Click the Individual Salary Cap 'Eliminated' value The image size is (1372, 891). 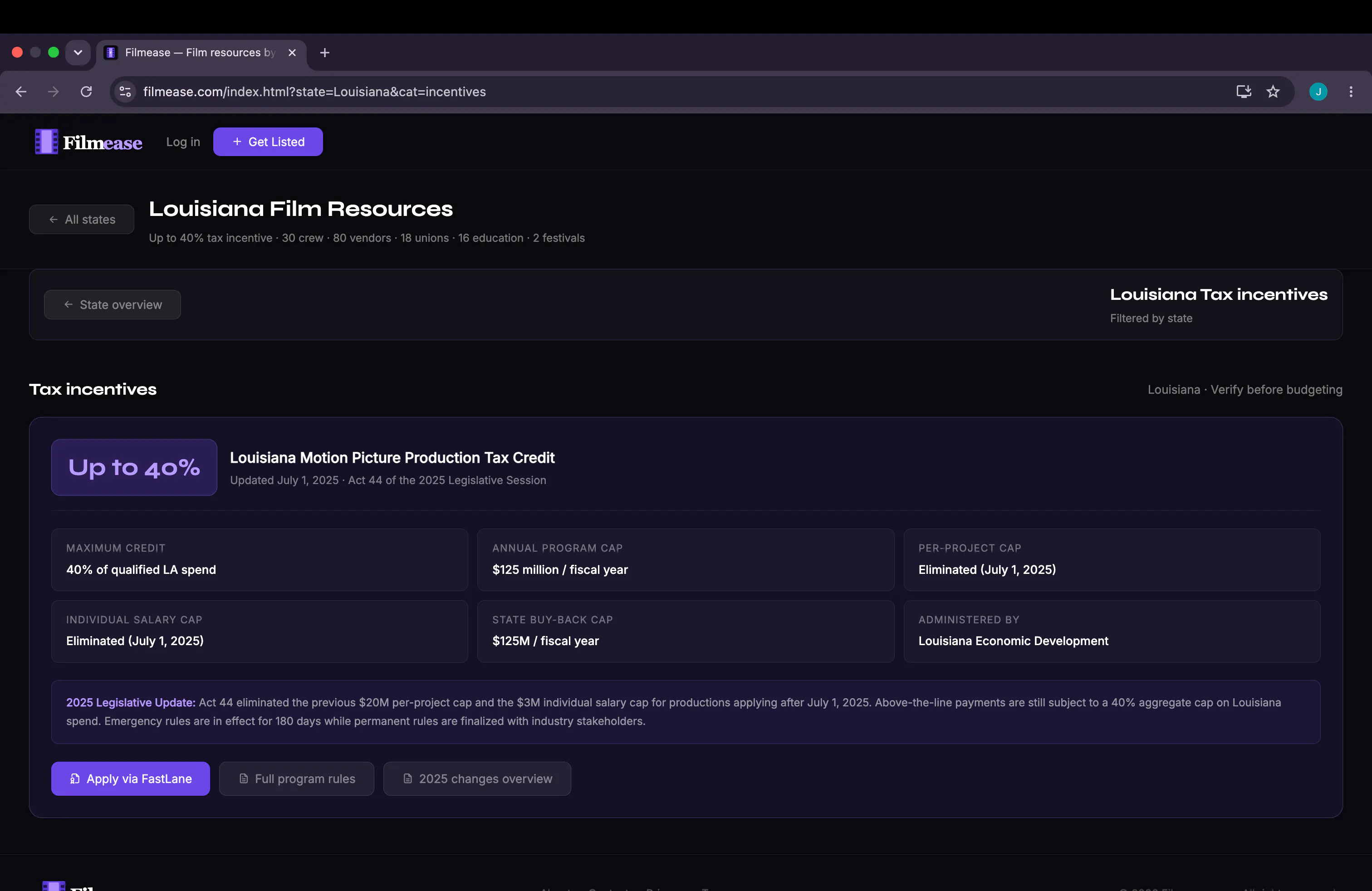pyautogui.click(x=135, y=641)
